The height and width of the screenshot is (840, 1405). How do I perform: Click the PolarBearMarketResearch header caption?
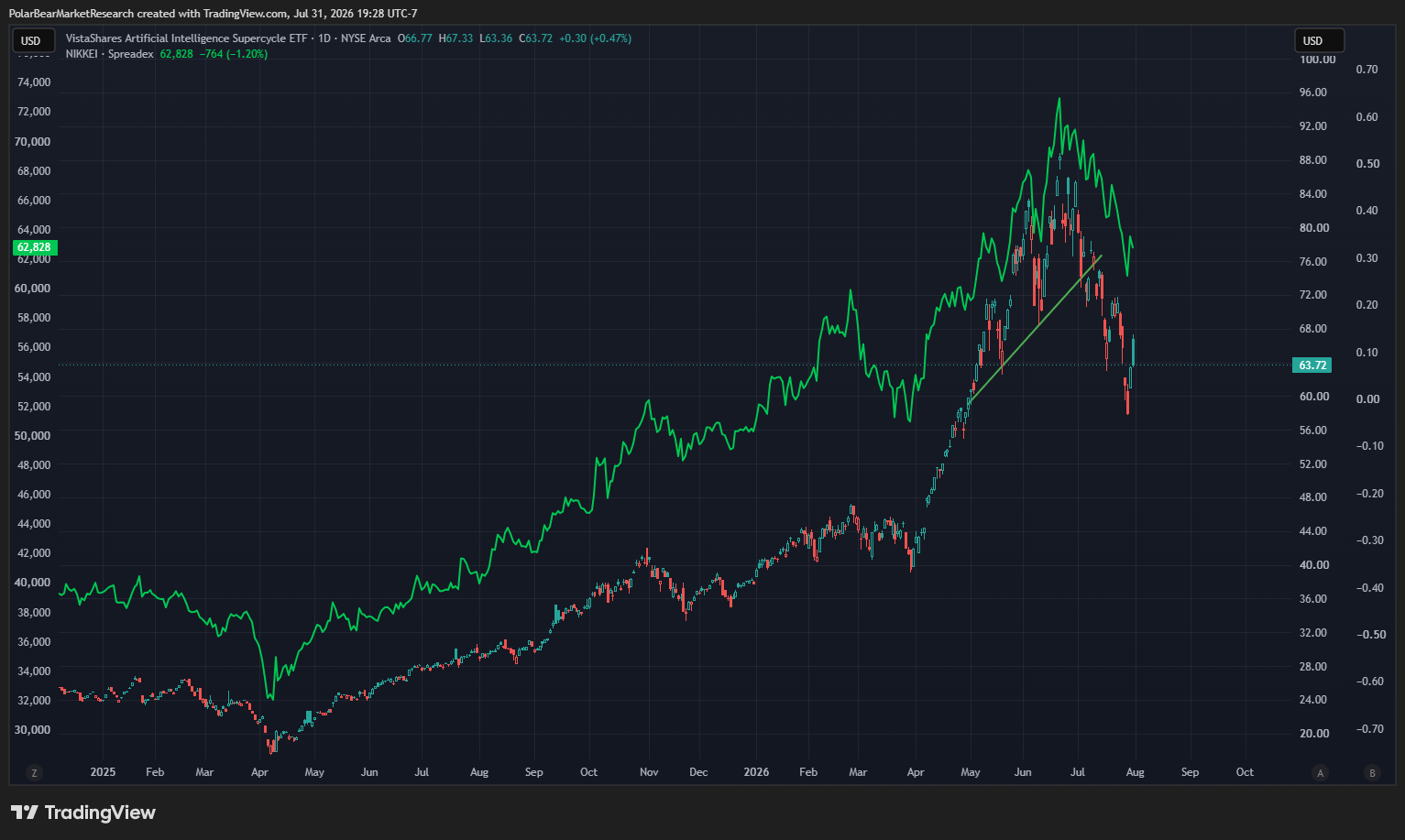(213, 13)
